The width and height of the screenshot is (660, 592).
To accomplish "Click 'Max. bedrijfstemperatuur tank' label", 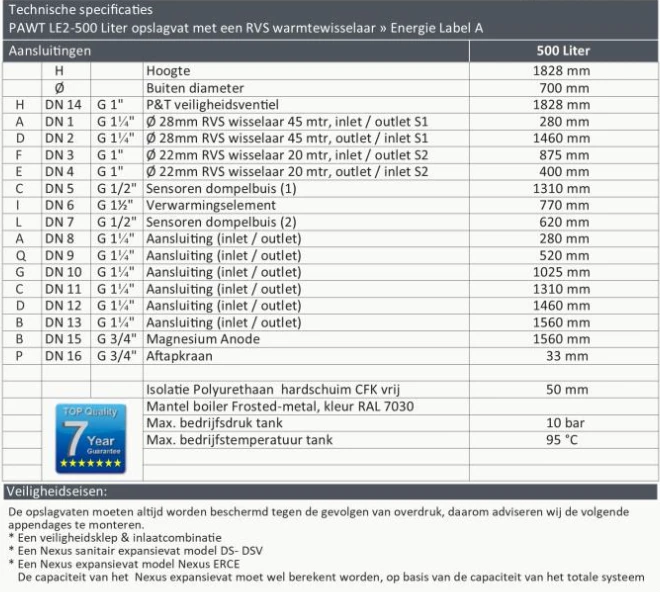I will click(x=239, y=440).
